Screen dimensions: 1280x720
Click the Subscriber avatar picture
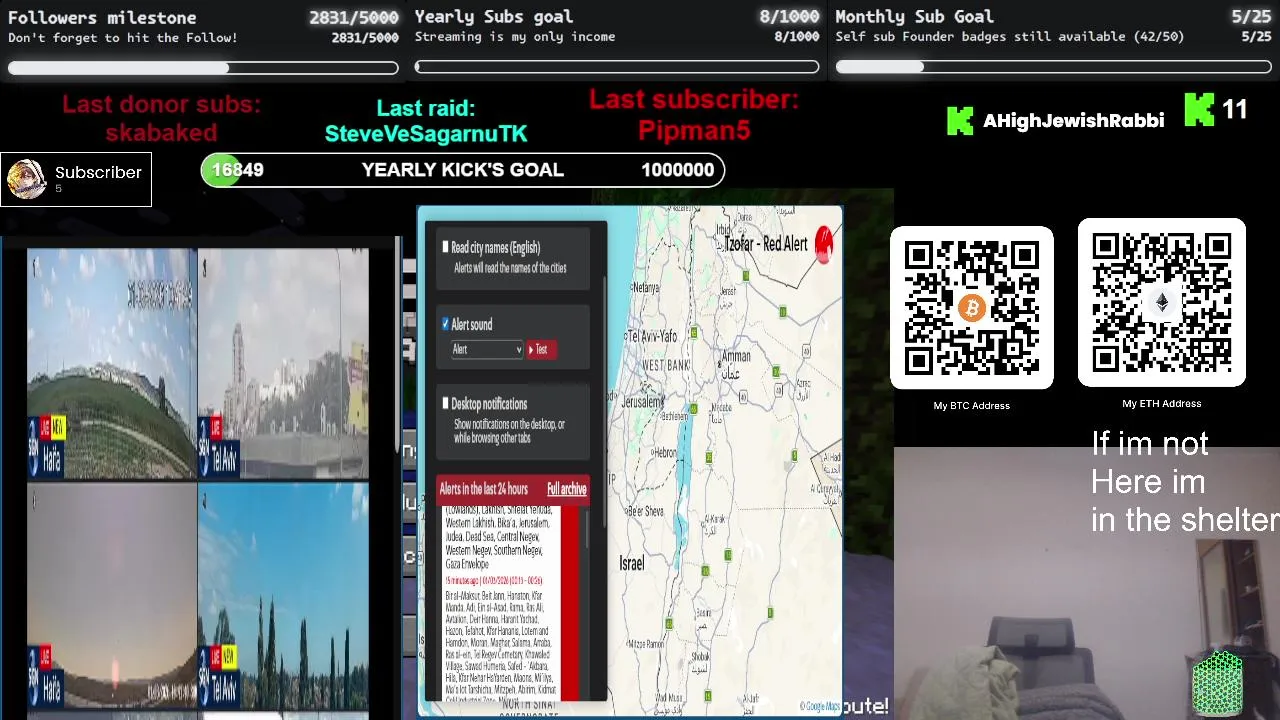[26, 179]
